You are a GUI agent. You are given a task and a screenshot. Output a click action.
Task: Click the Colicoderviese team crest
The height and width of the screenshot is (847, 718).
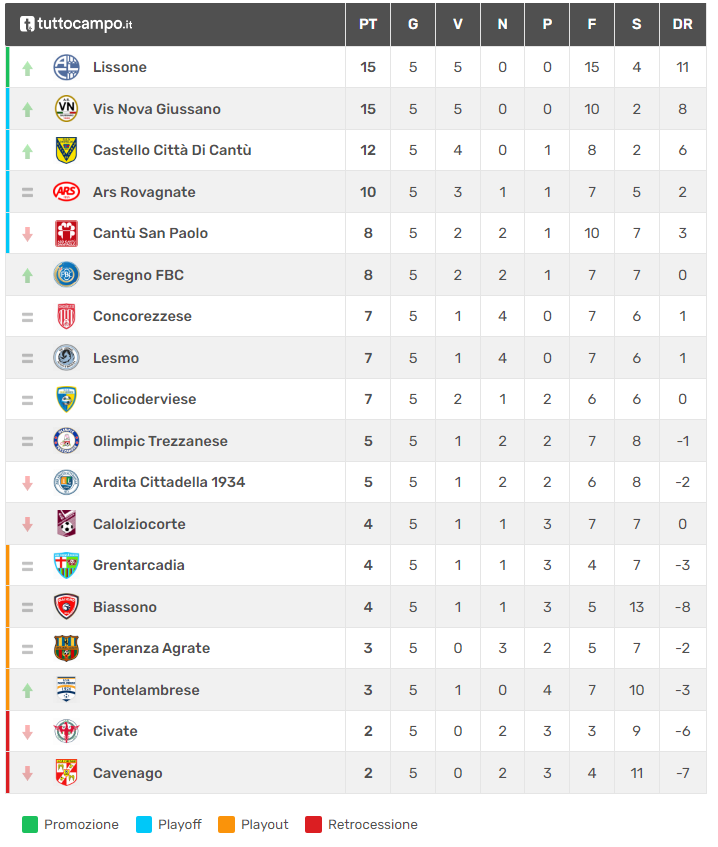tap(66, 399)
